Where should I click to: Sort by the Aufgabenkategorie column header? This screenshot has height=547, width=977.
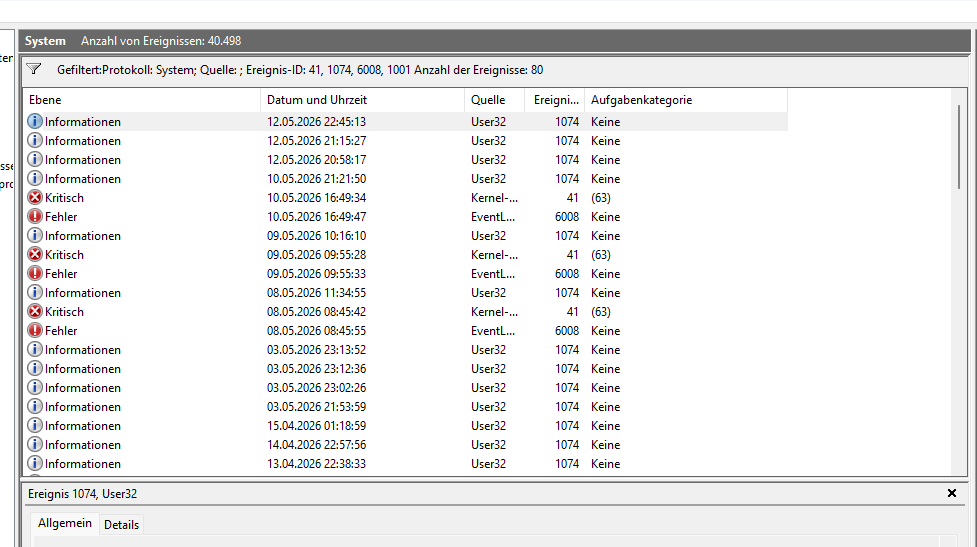tap(686, 100)
